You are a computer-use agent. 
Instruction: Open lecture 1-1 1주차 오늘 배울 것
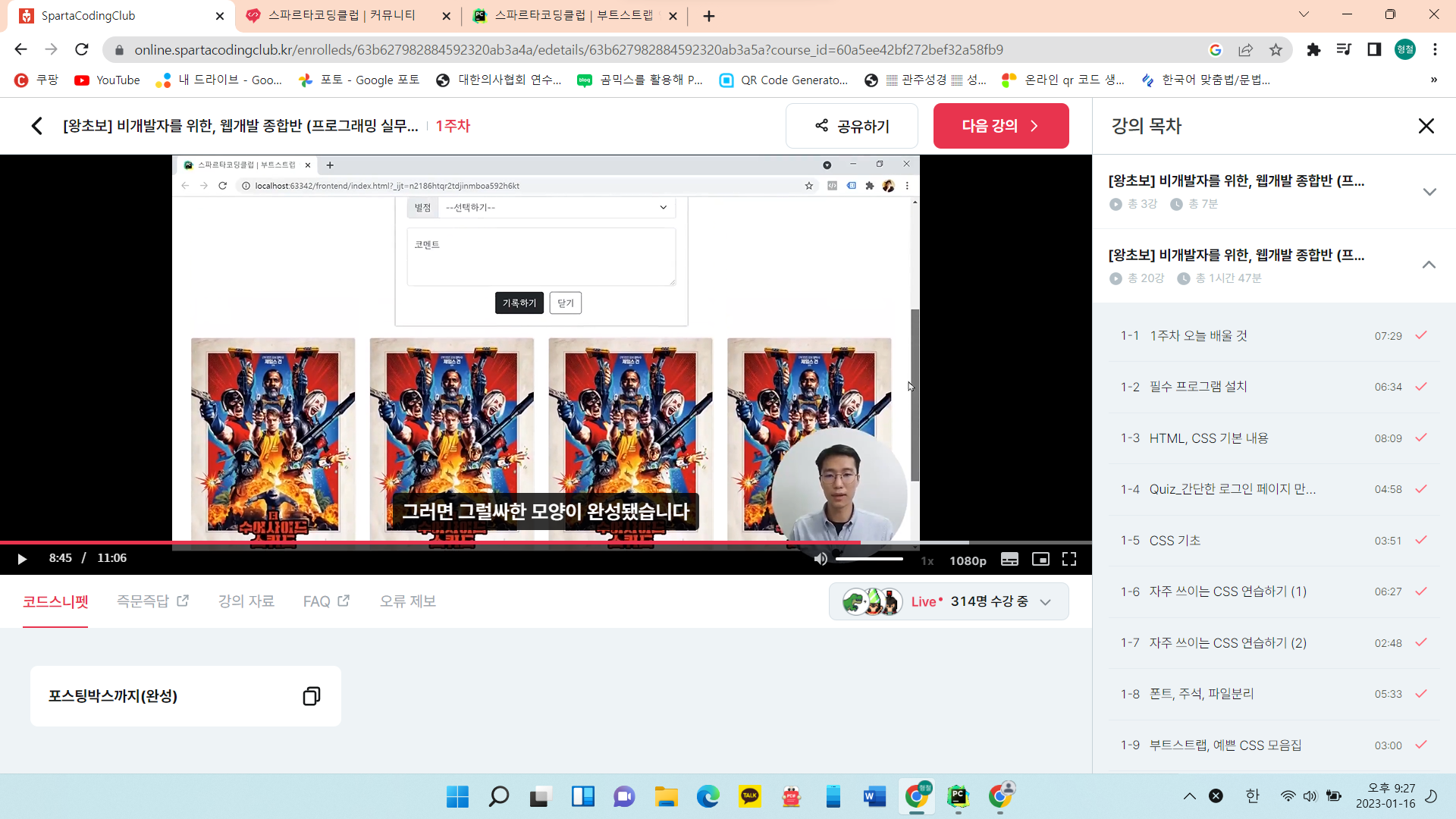pyautogui.click(x=1274, y=336)
